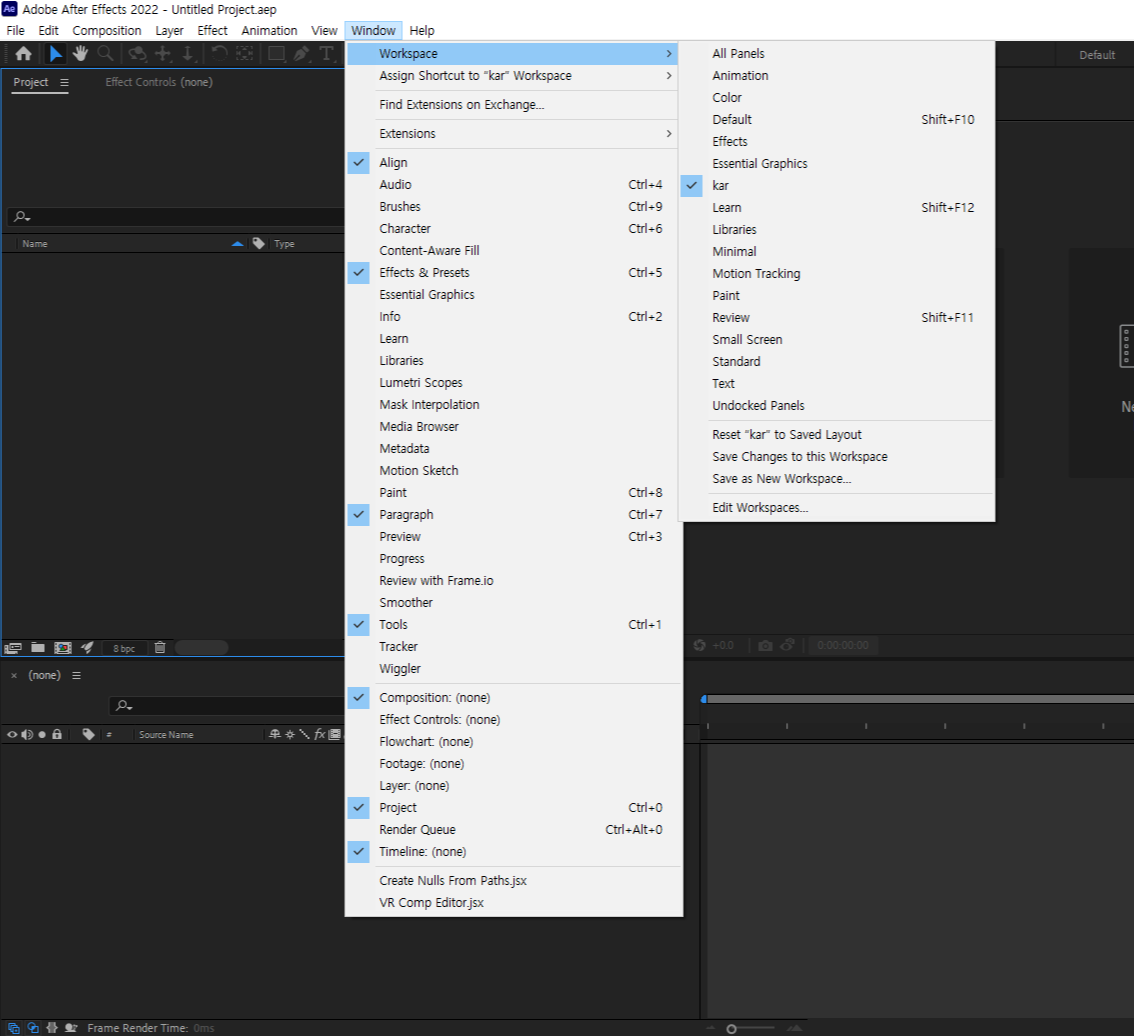This screenshot has width=1134, height=1036.
Task: Click the Default workspace label top right
Action: click(1096, 55)
